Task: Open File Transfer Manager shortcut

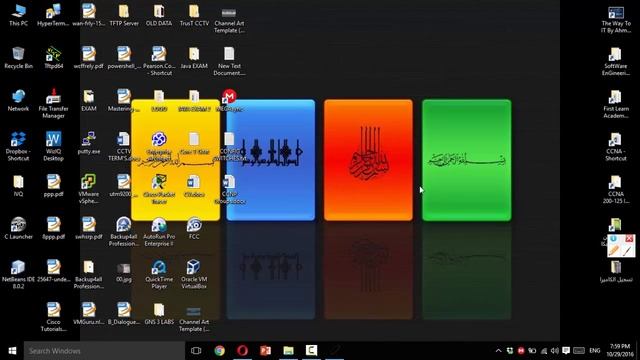Action: coord(53,104)
